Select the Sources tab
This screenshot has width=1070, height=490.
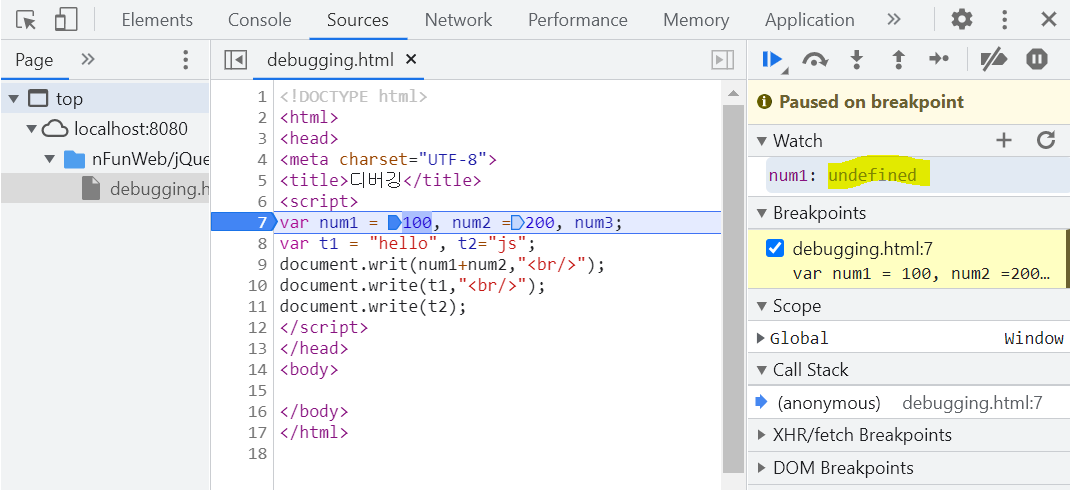pos(358,20)
